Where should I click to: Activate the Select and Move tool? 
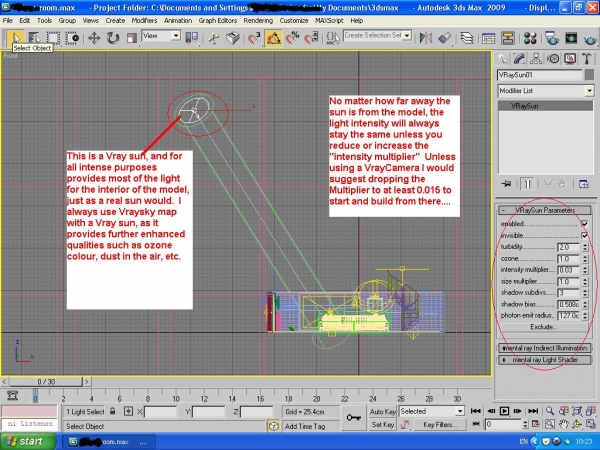(94, 38)
